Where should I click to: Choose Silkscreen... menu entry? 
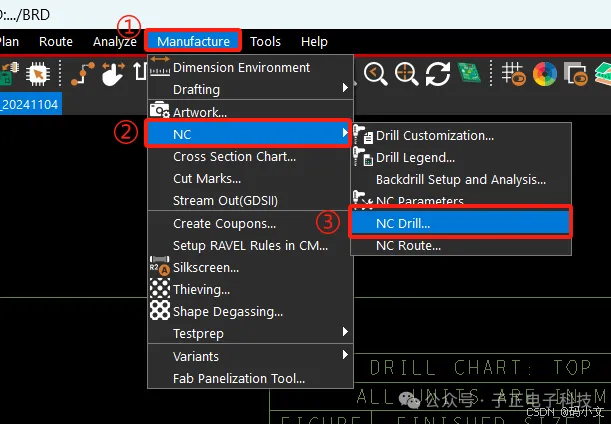(x=250, y=267)
